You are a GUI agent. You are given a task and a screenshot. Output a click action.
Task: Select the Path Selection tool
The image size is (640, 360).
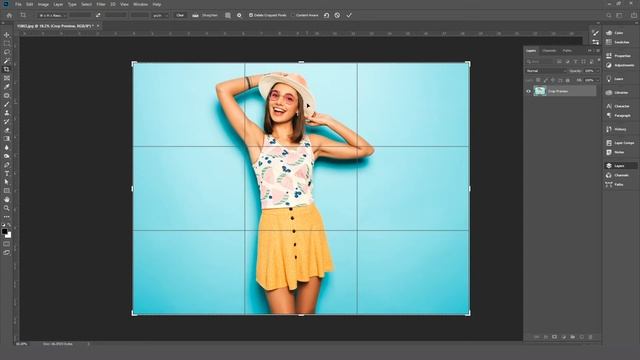coord(7,182)
